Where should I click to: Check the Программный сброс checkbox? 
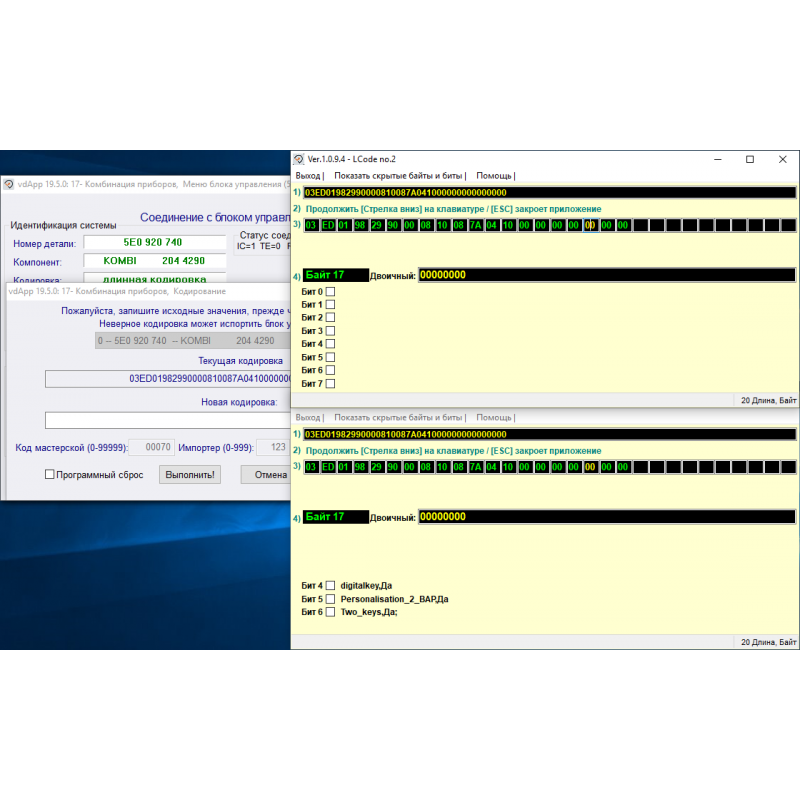[50, 475]
